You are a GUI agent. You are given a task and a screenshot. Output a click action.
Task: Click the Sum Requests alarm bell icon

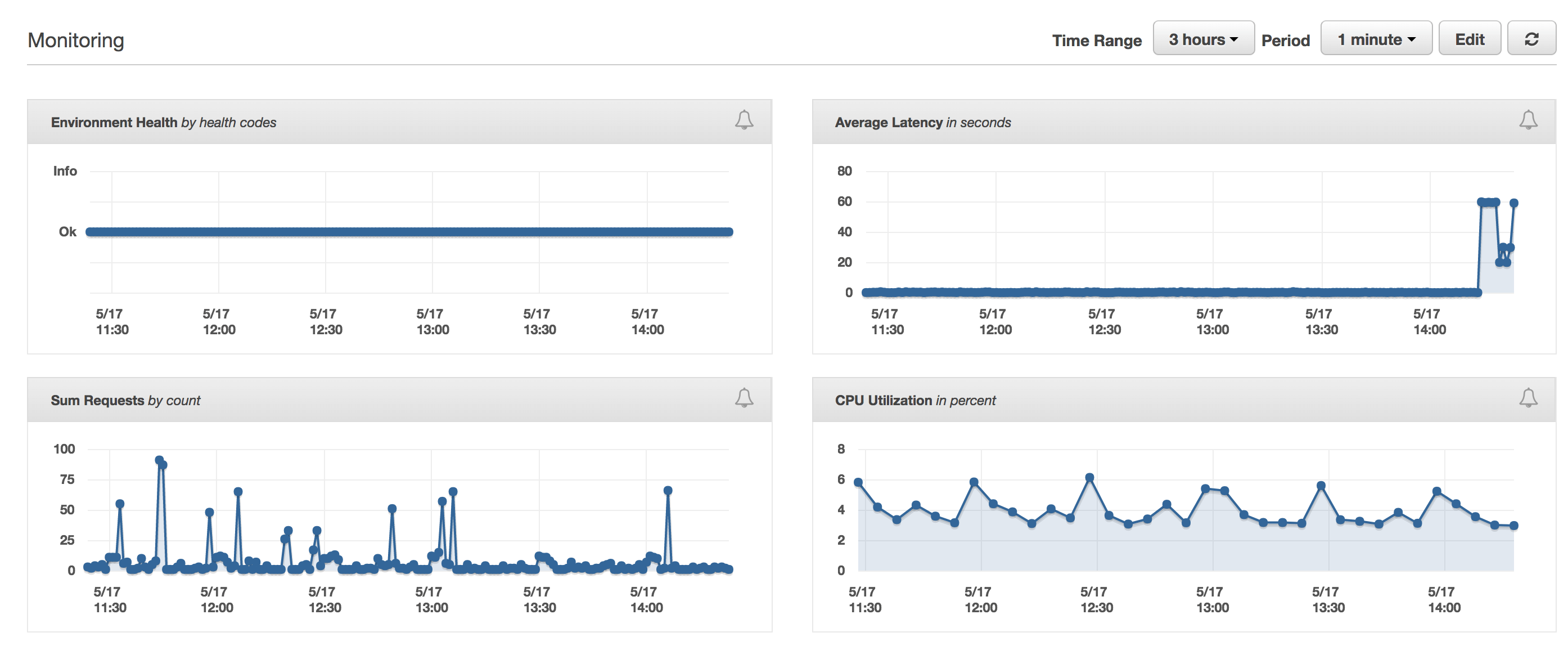(744, 398)
